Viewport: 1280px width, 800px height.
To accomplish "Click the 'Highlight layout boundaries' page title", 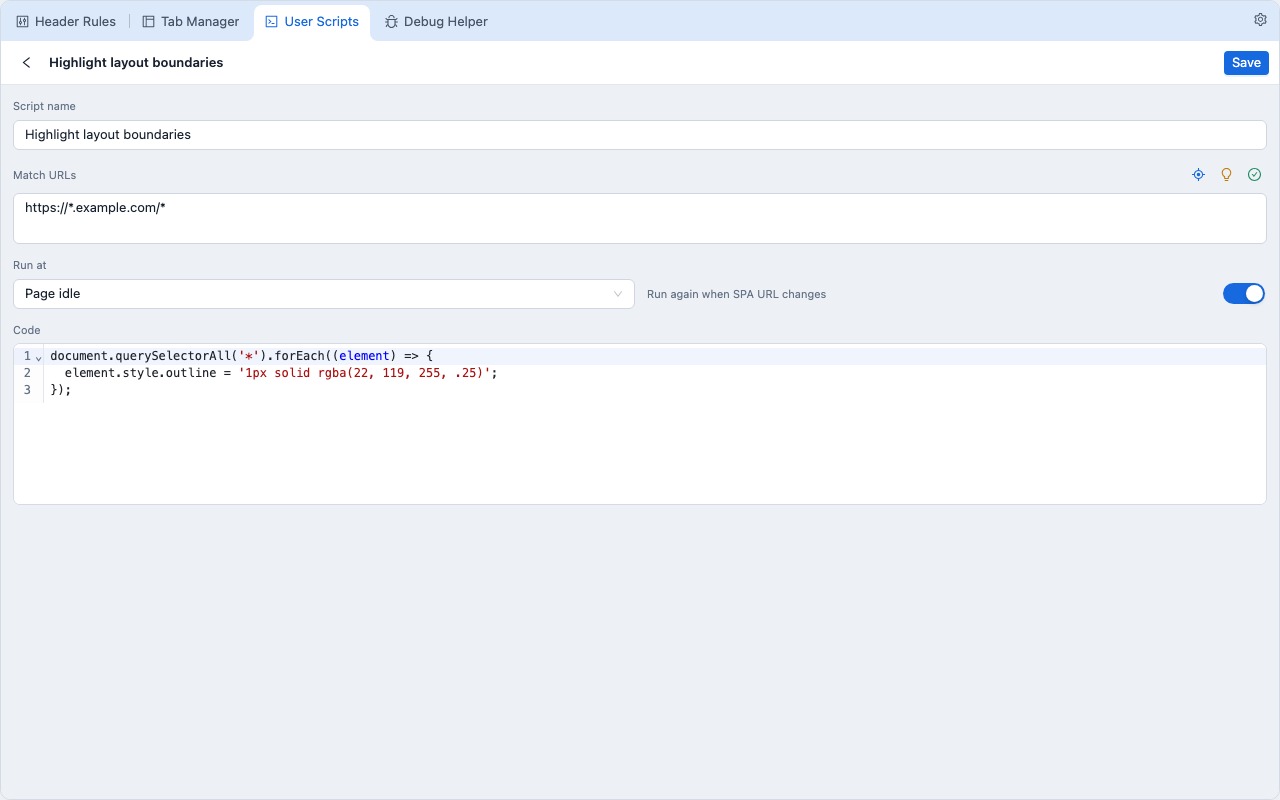I will [136, 62].
